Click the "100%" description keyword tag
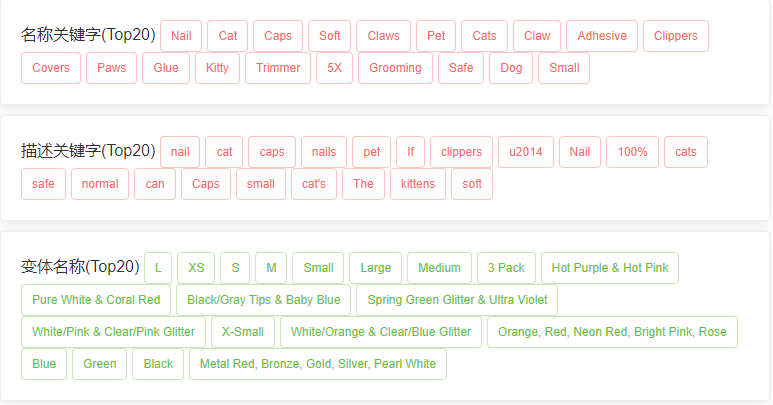Screen dimensions: 773x405 (632, 152)
